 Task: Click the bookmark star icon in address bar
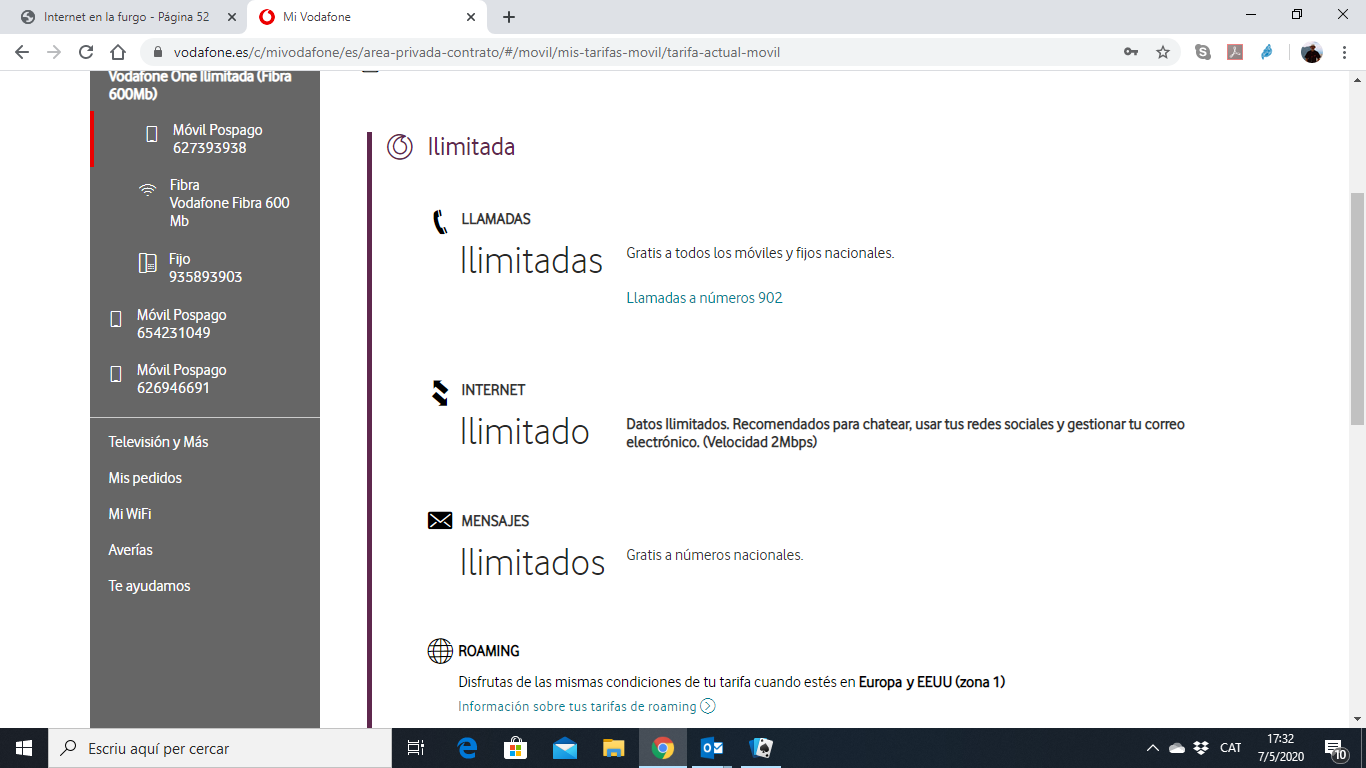pos(1163,52)
